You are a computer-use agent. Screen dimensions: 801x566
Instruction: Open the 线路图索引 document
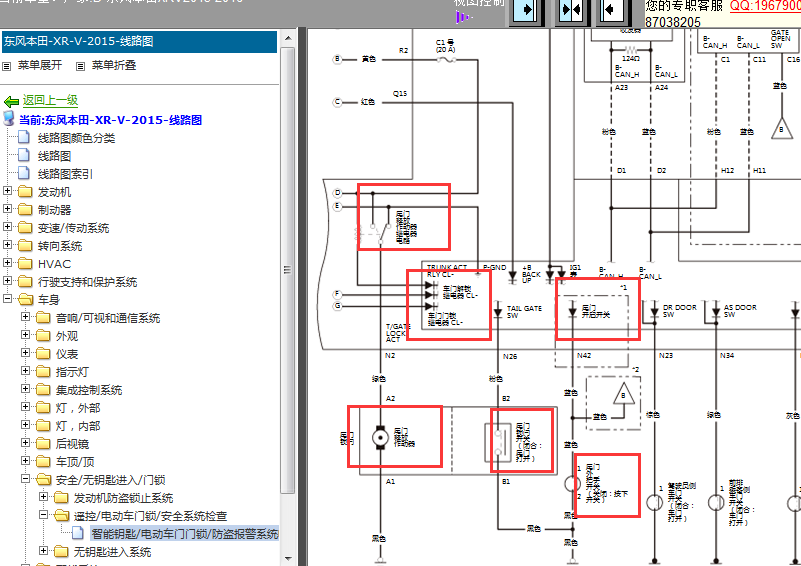[x=65, y=174]
